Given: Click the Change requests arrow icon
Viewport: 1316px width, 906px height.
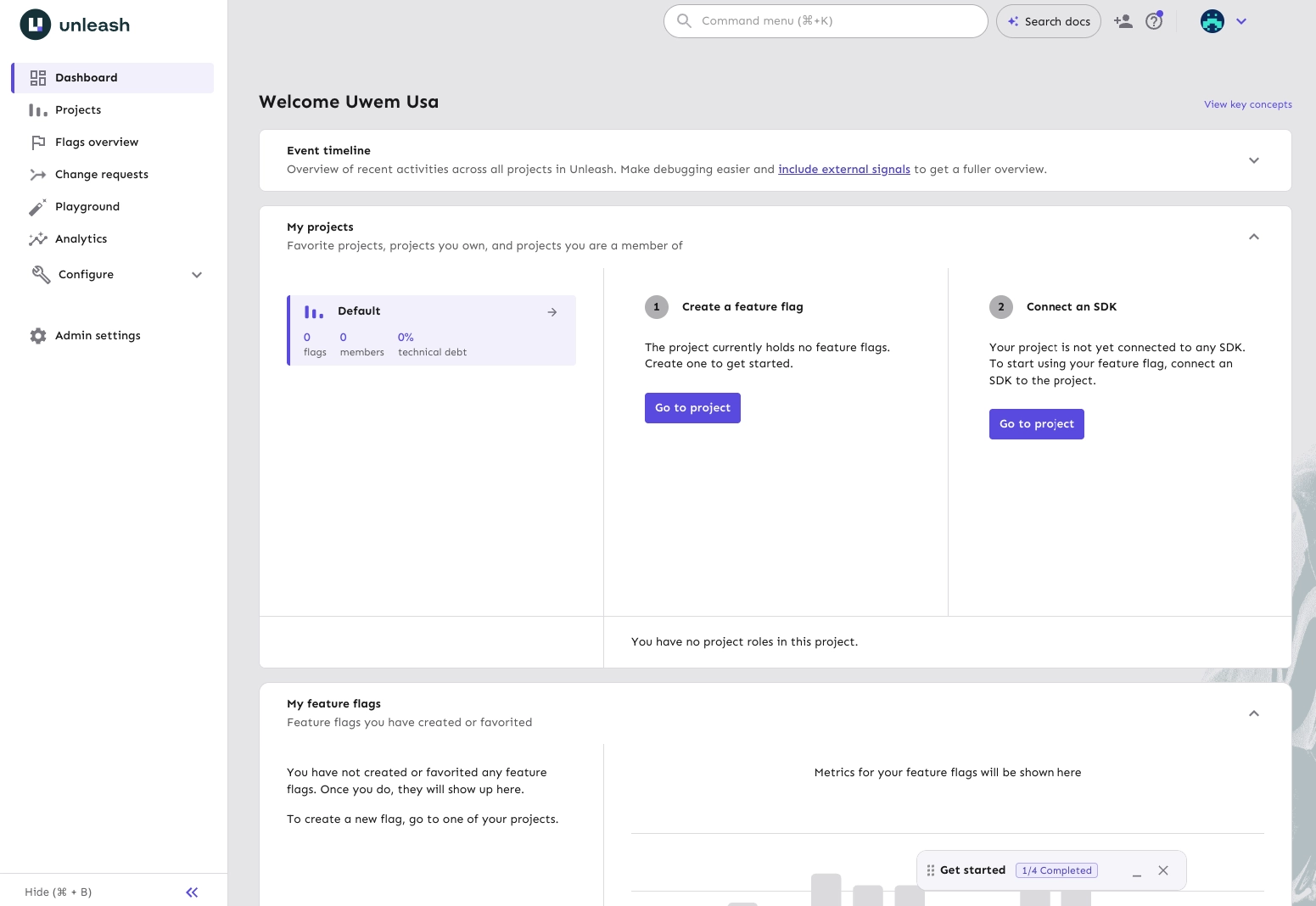Looking at the screenshot, I should point(38,175).
